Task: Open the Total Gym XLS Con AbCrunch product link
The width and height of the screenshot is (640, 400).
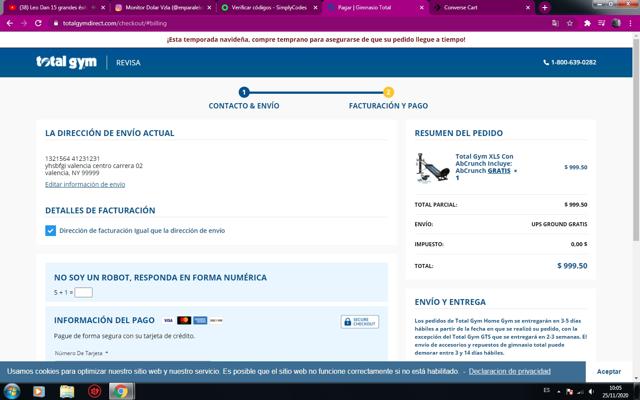Action: [485, 167]
